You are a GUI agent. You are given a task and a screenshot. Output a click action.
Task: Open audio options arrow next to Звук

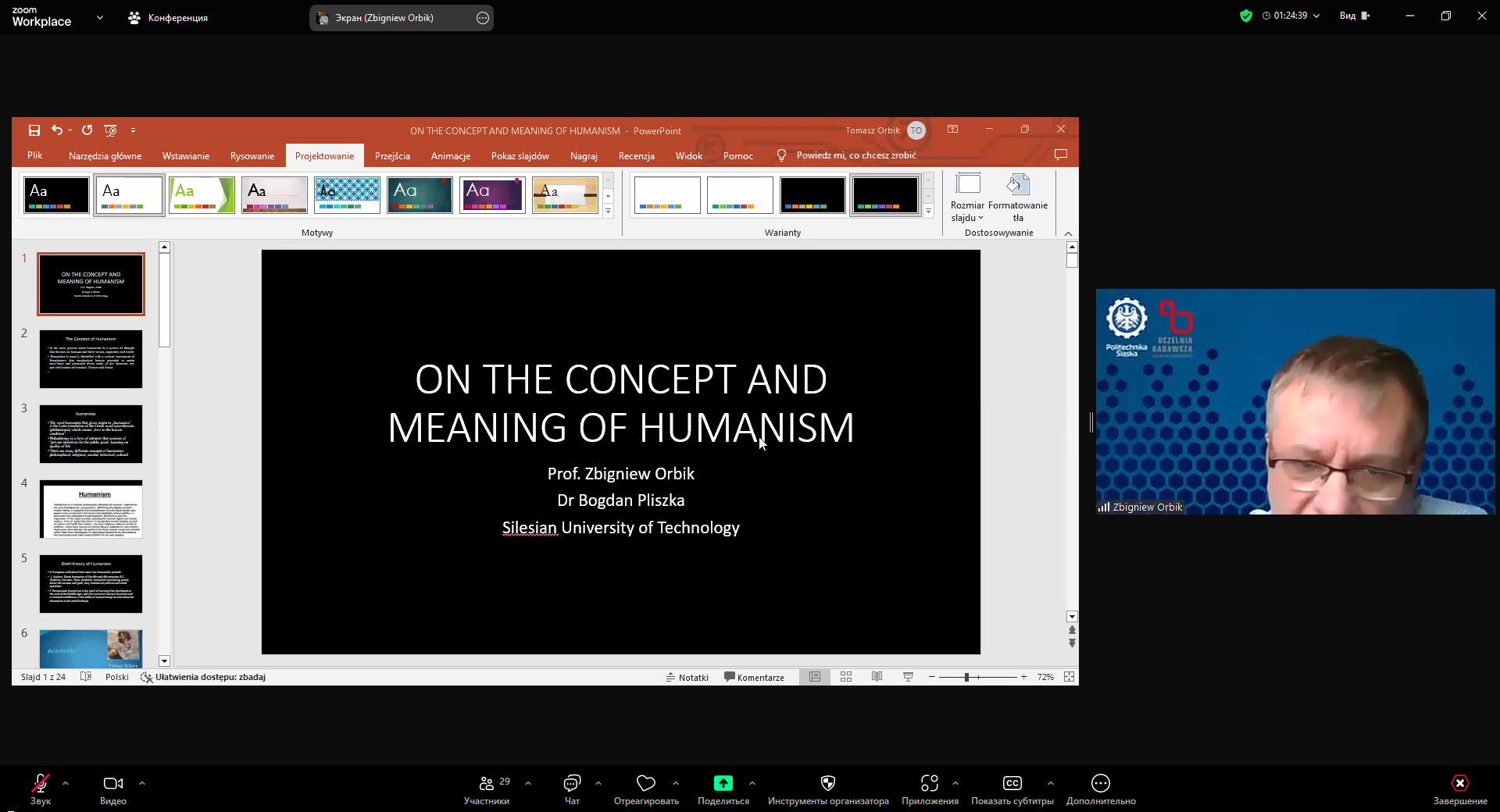66,782
